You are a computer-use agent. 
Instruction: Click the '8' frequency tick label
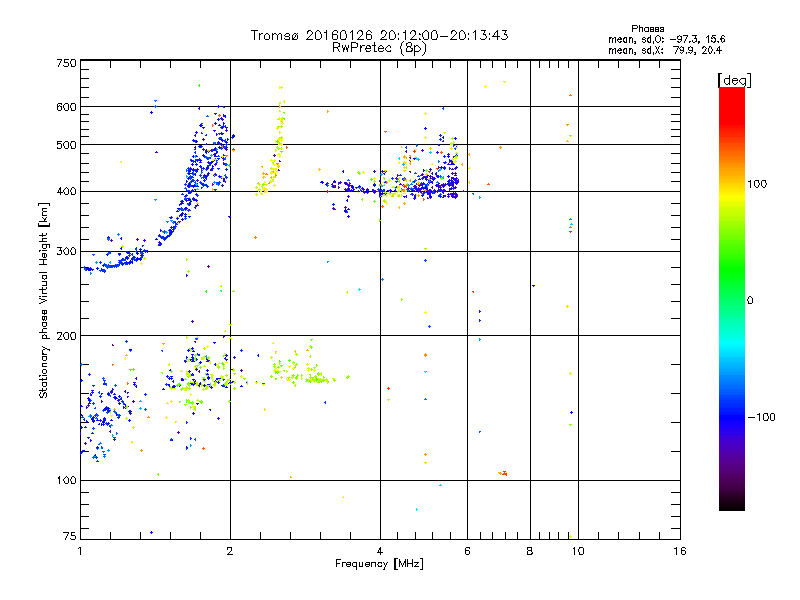tap(530, 551)
